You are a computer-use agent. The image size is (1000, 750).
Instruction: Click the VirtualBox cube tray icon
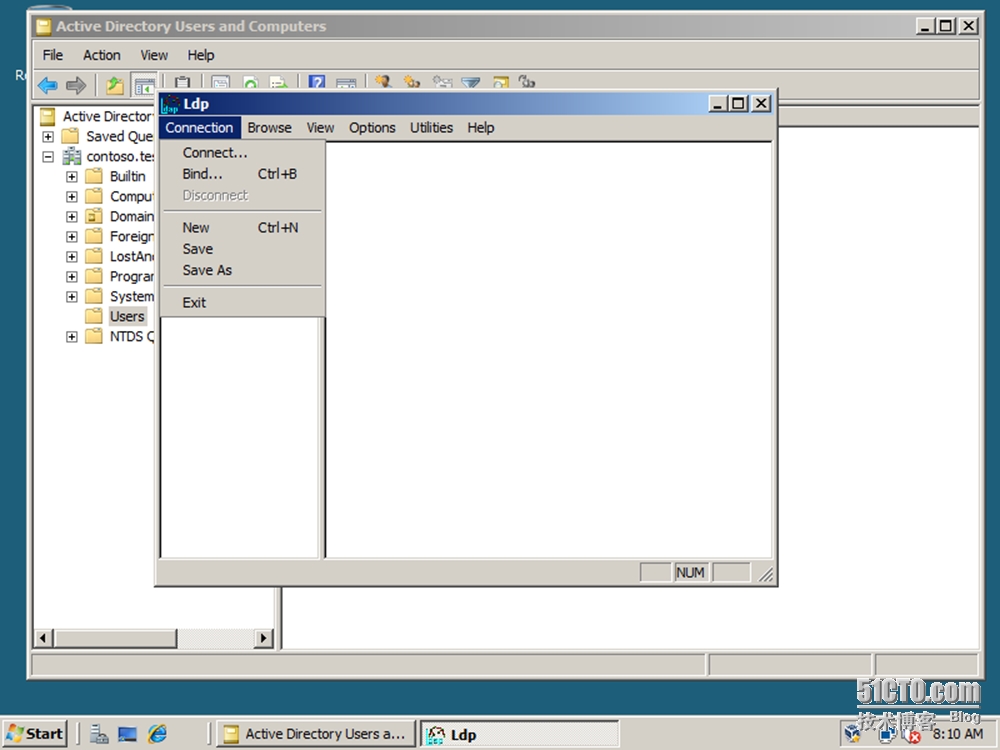(852, 733)
